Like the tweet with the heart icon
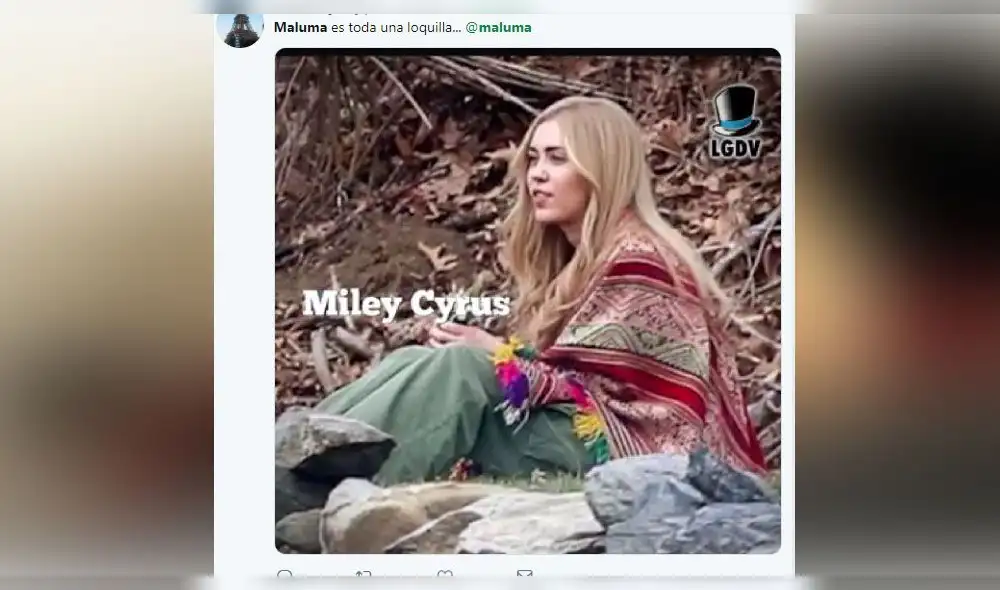This screenshot has width=1000, height=590. click(445, 576)
